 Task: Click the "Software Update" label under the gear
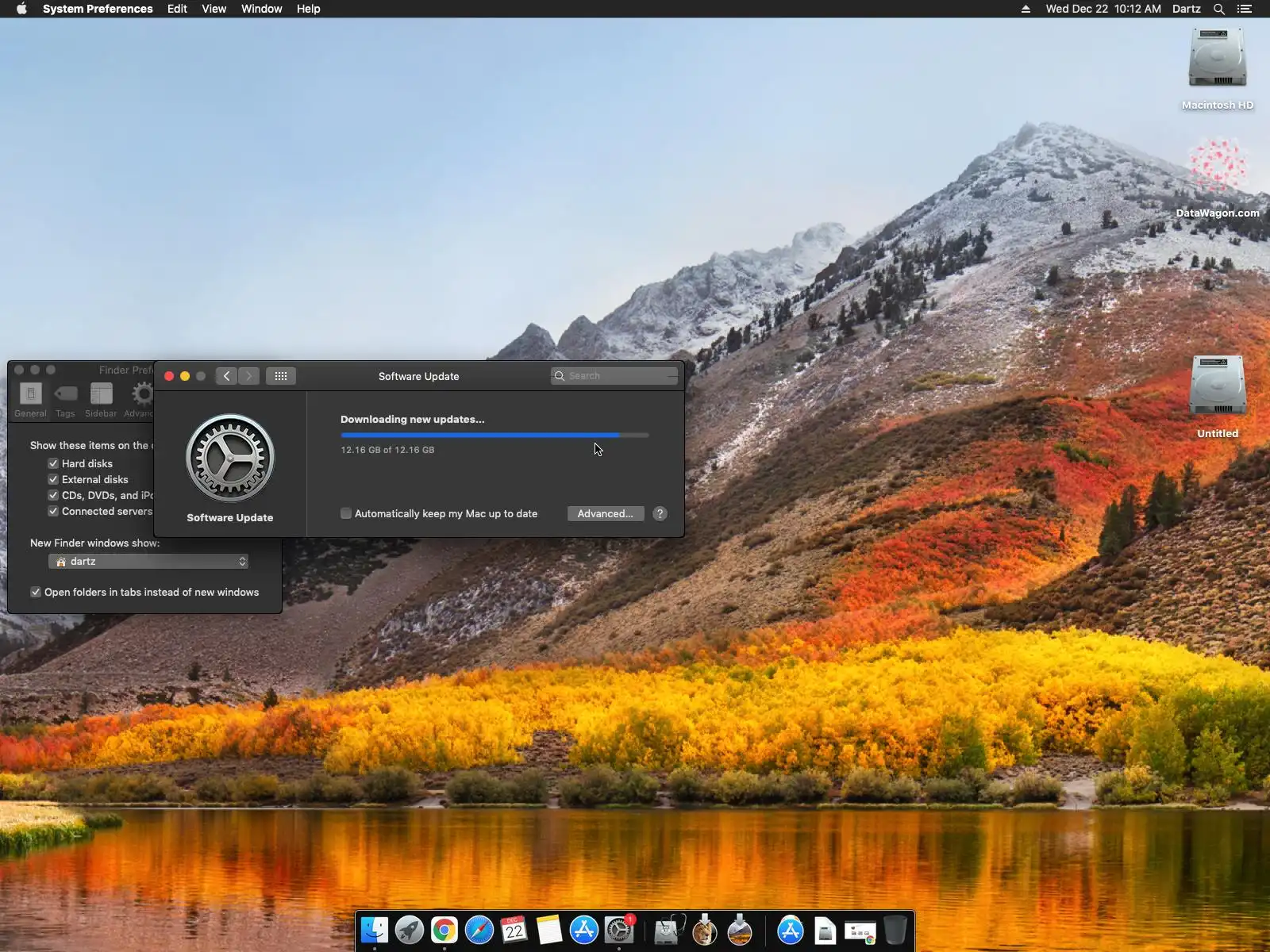[x=230, y=517]
